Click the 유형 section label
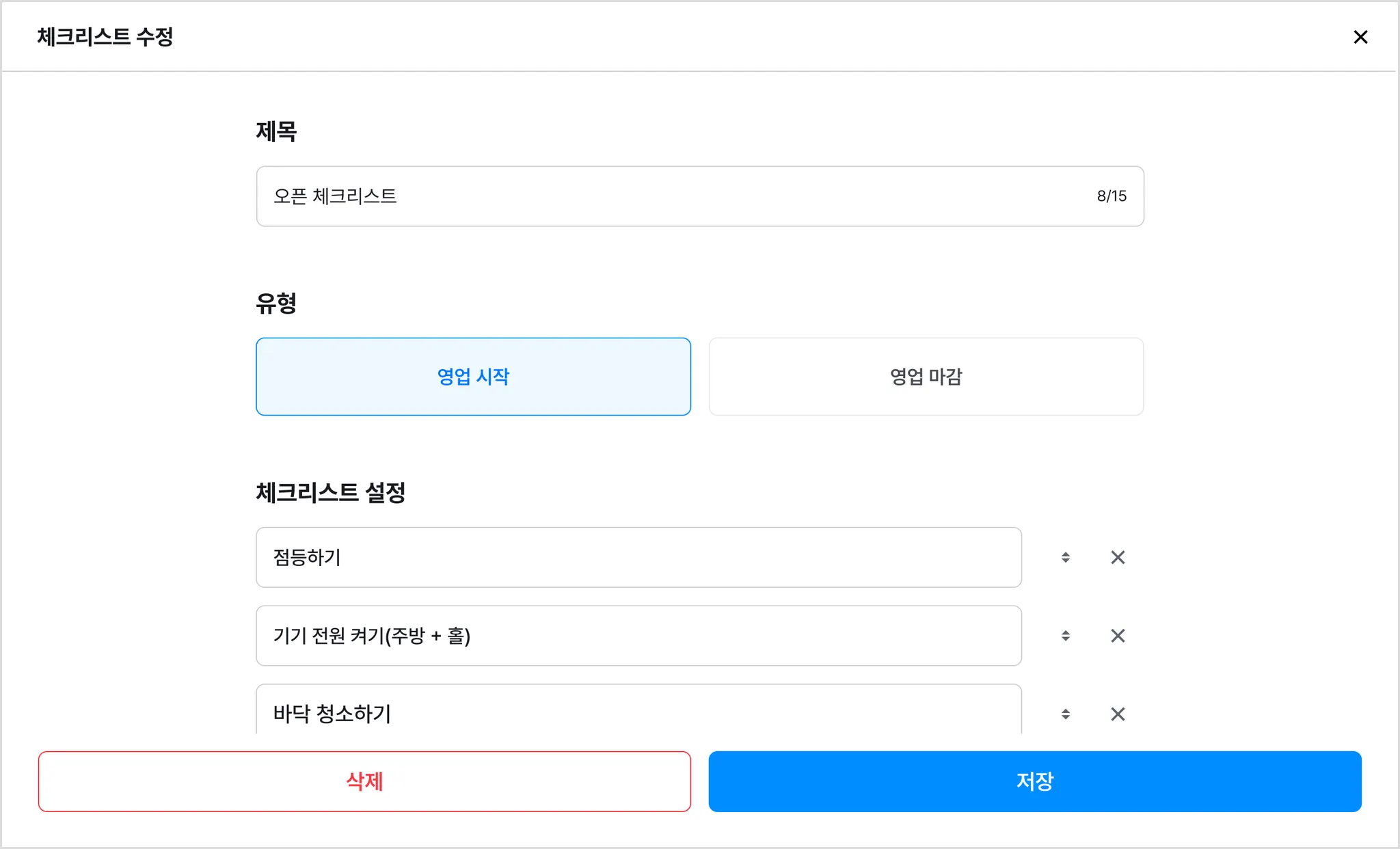 [x=276, y=303]
